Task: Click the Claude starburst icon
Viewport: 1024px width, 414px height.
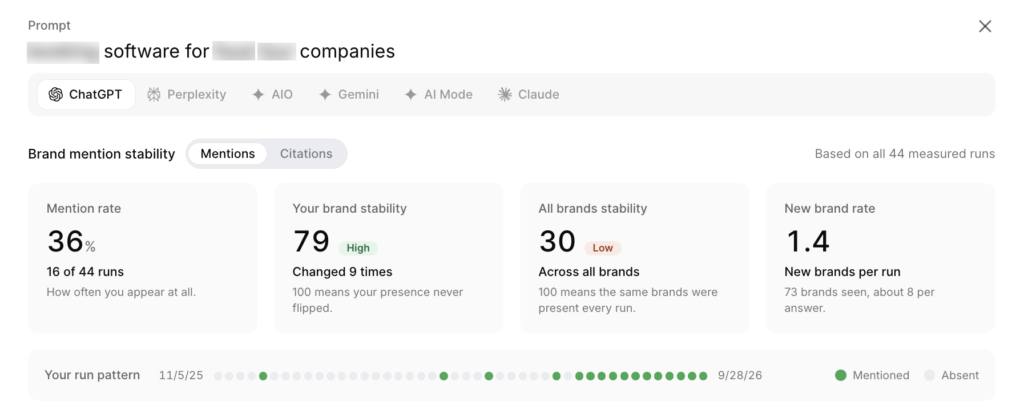Action: [x=505, y=95]
